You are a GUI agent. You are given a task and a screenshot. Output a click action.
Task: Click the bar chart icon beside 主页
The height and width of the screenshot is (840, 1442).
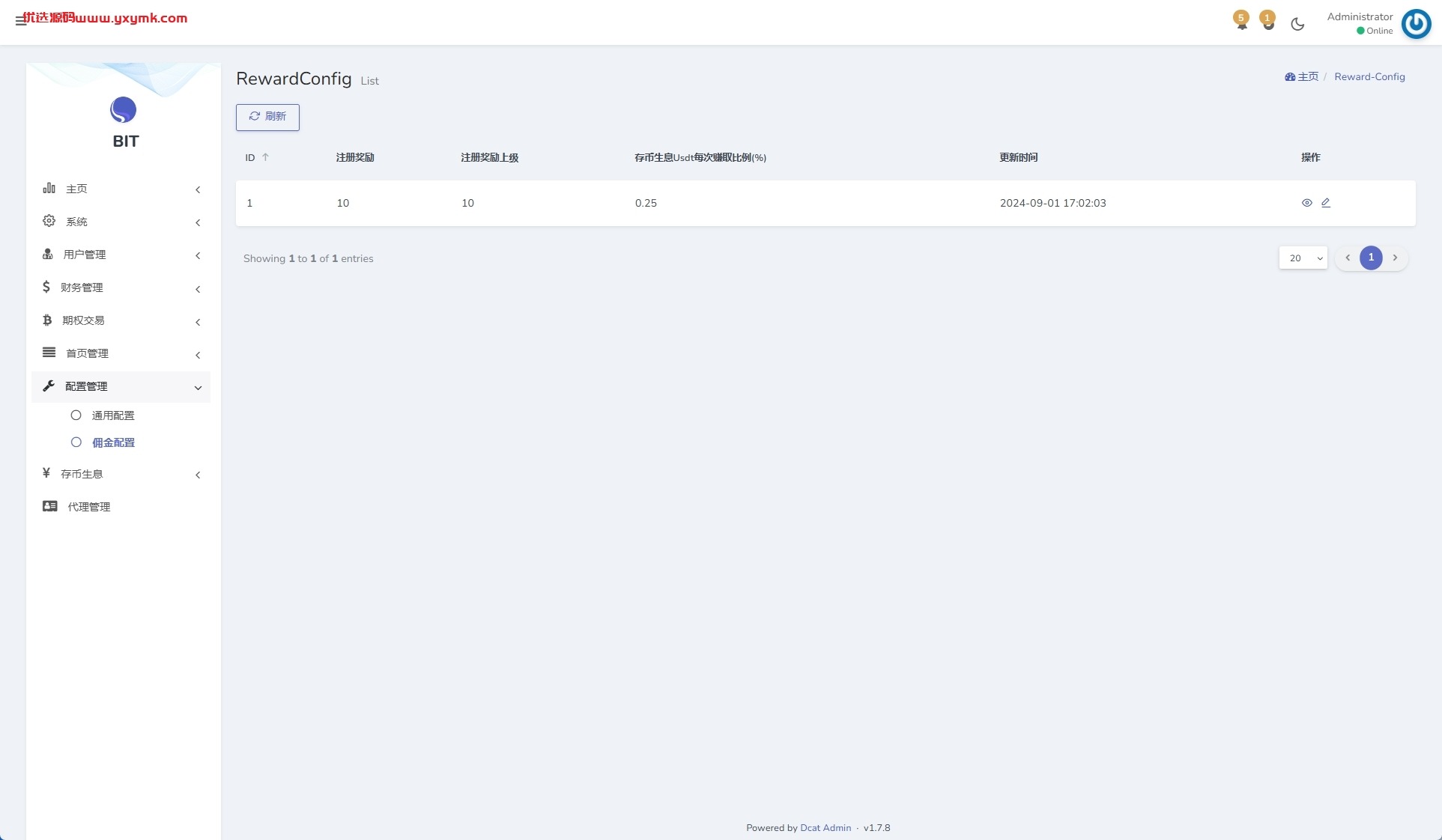49,188
